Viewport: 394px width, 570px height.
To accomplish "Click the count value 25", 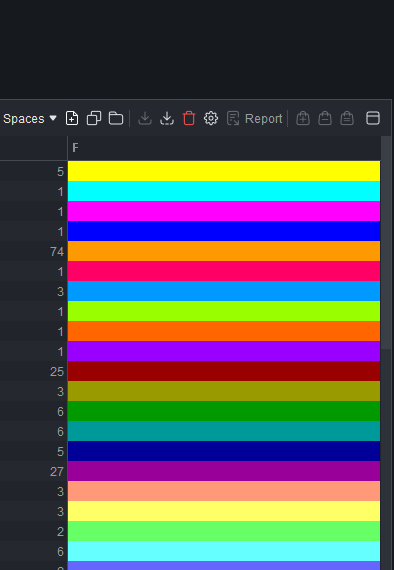I will [57, 372].
